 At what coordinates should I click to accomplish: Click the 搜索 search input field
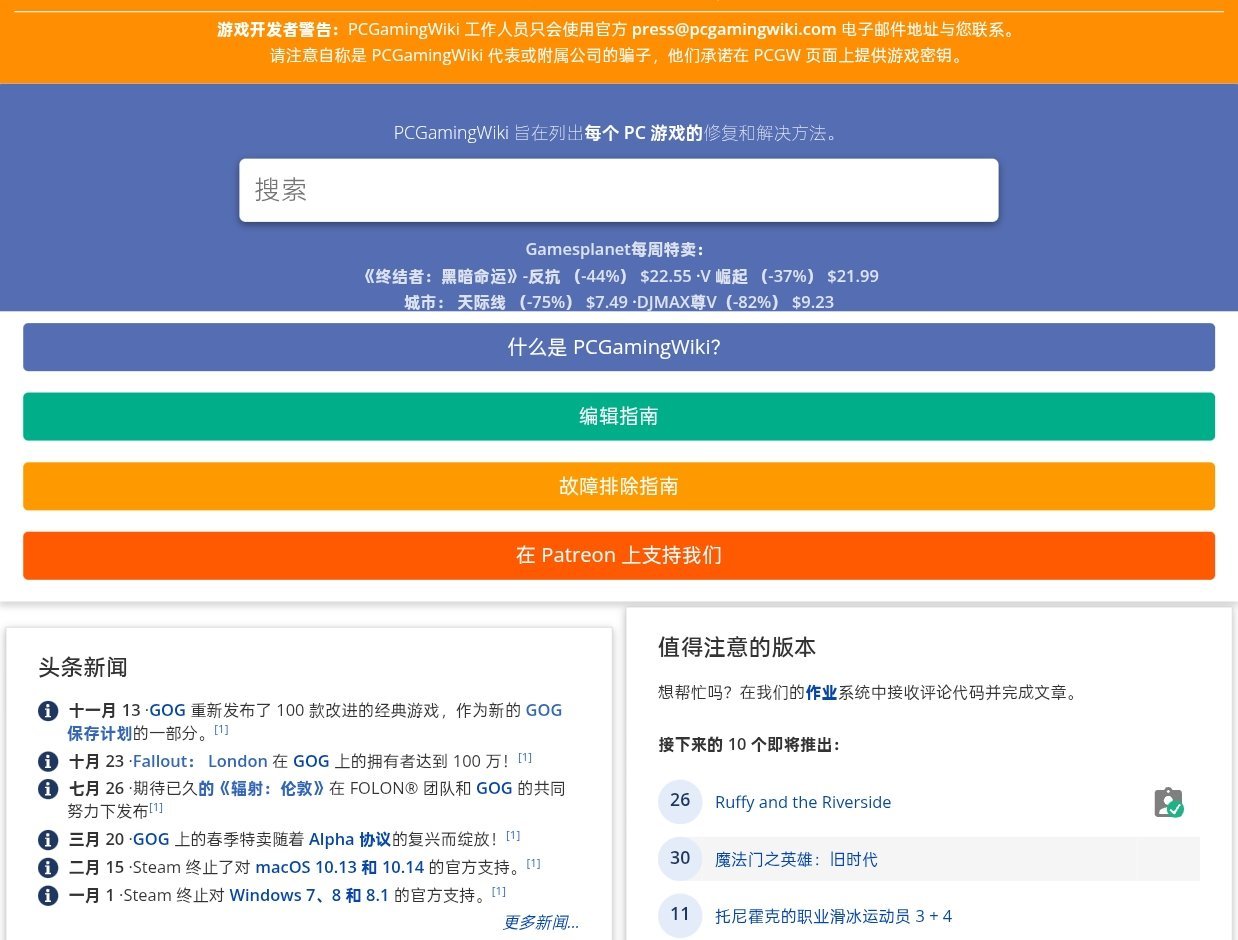point(618,190)
